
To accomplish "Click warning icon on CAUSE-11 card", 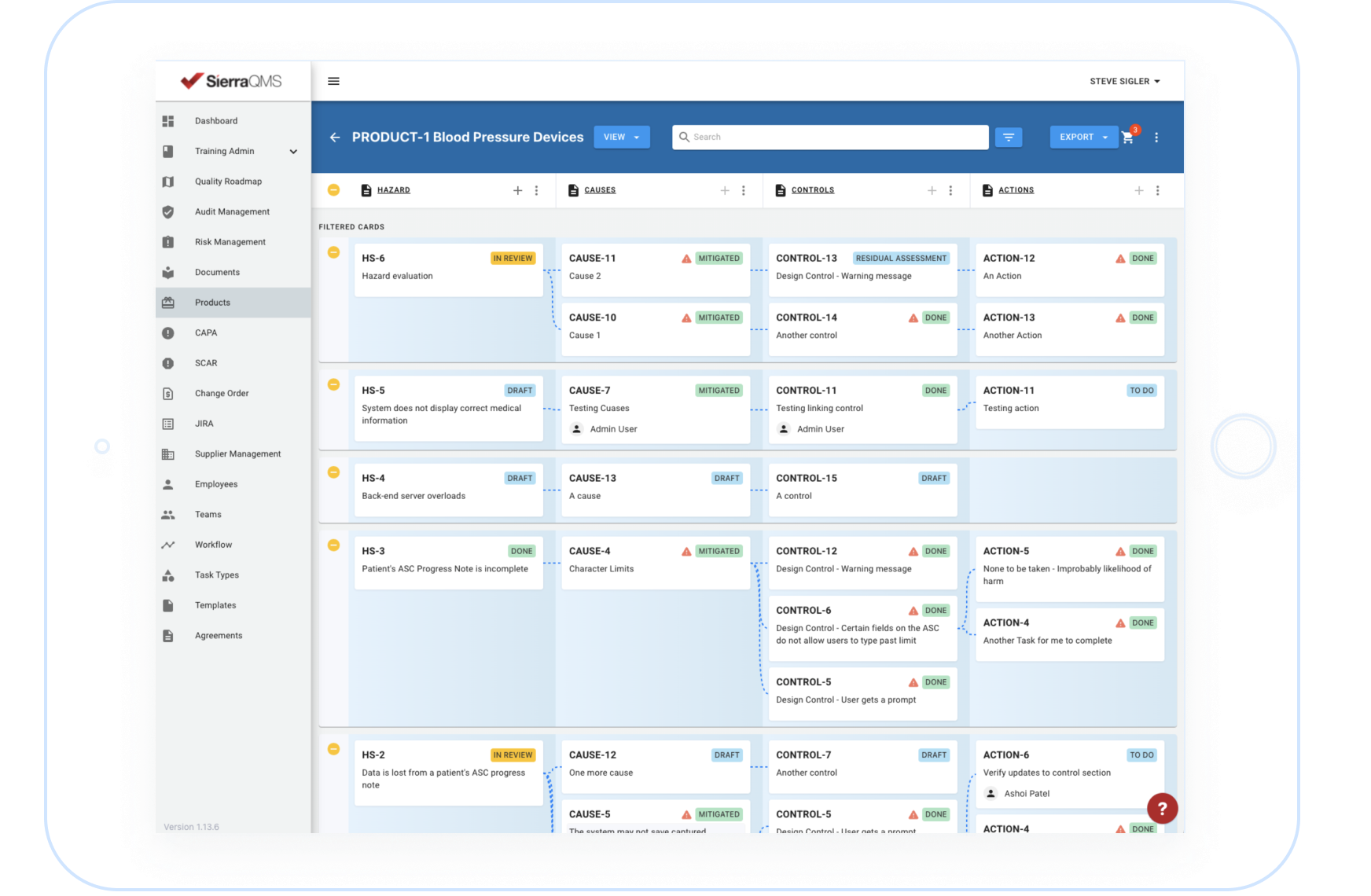I will 686,259.
